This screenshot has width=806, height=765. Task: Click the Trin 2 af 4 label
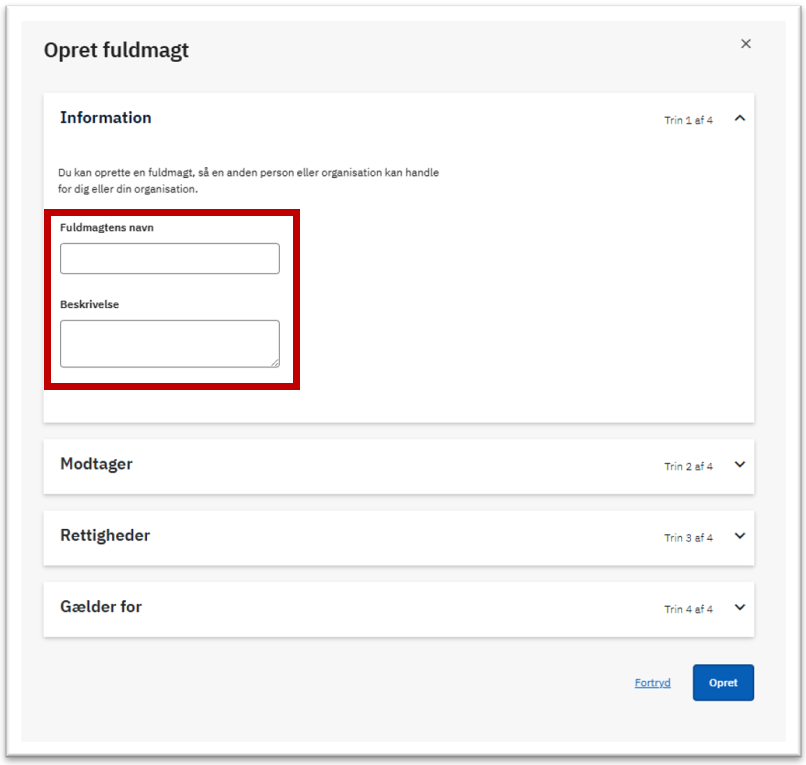pyautogui.click(x=688, y=466)
